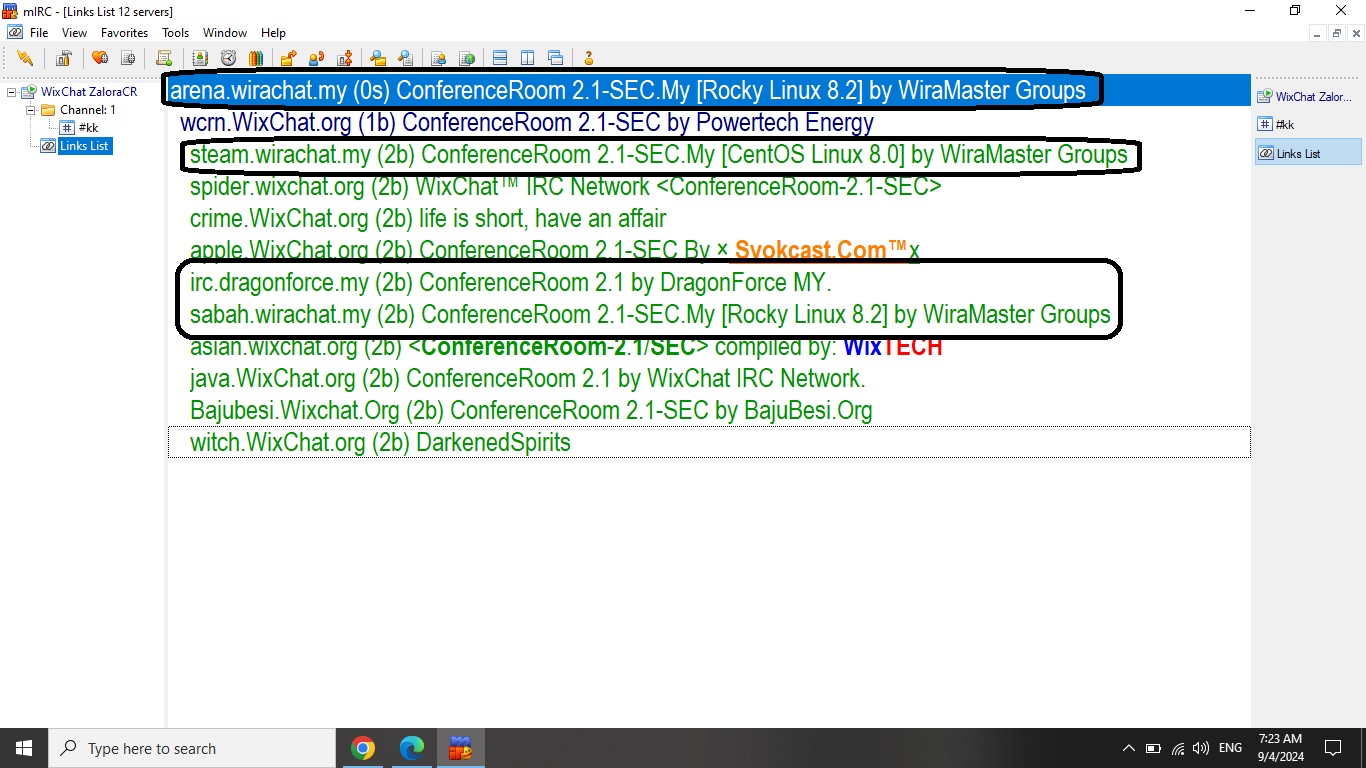Open Microsoft Edge from the taskbar
1366x768 pixels.
(x=411, y=748)
